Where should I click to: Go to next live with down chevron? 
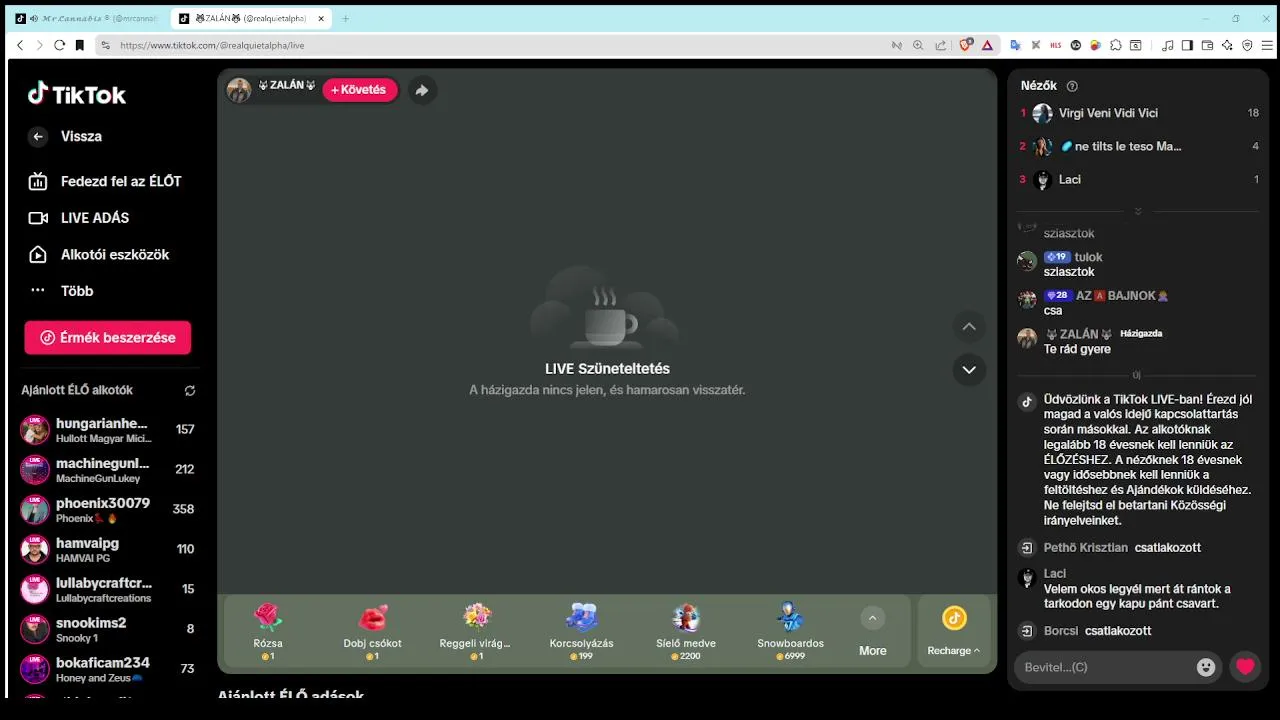point(968,369)
